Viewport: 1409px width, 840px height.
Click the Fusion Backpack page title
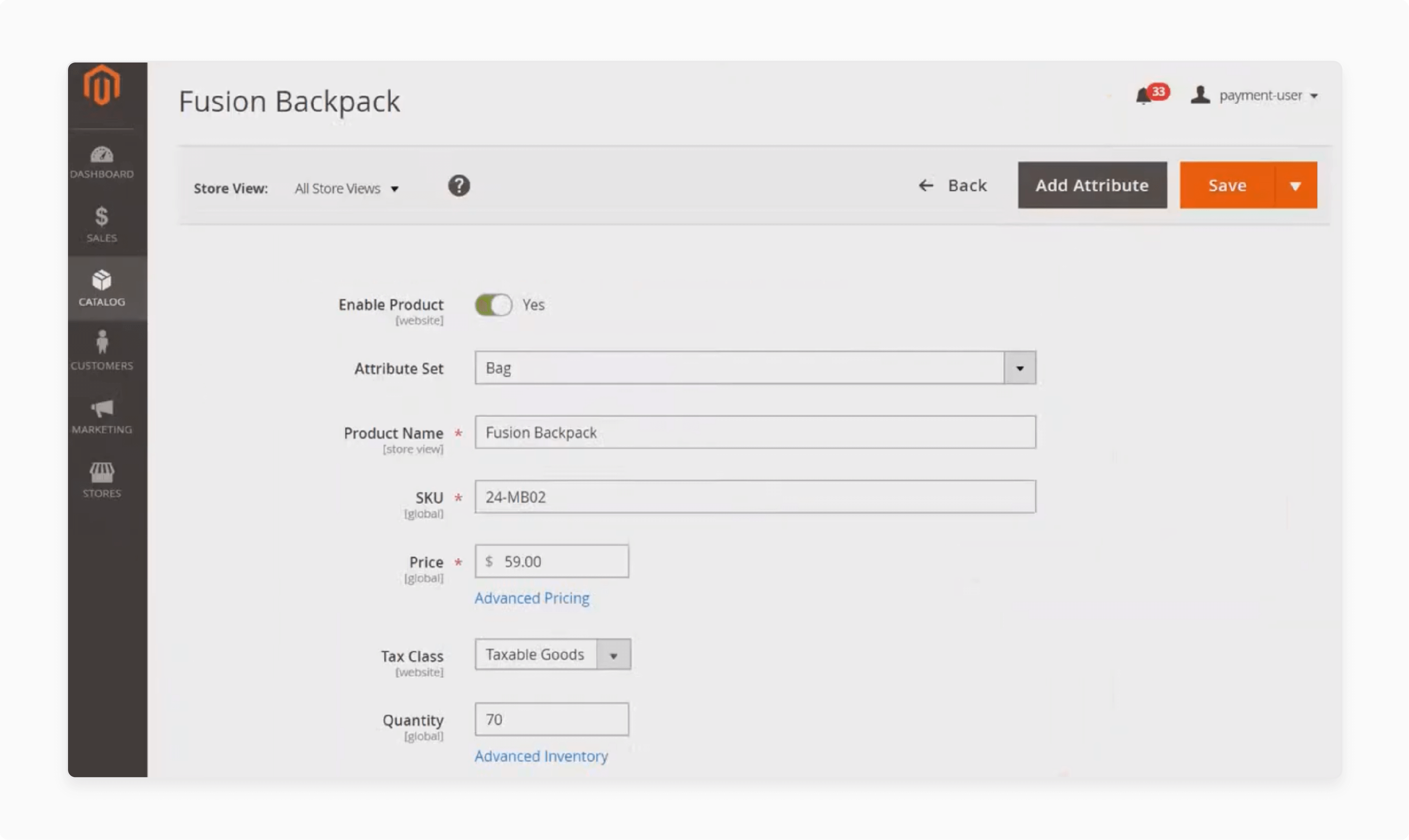point(289,102)
